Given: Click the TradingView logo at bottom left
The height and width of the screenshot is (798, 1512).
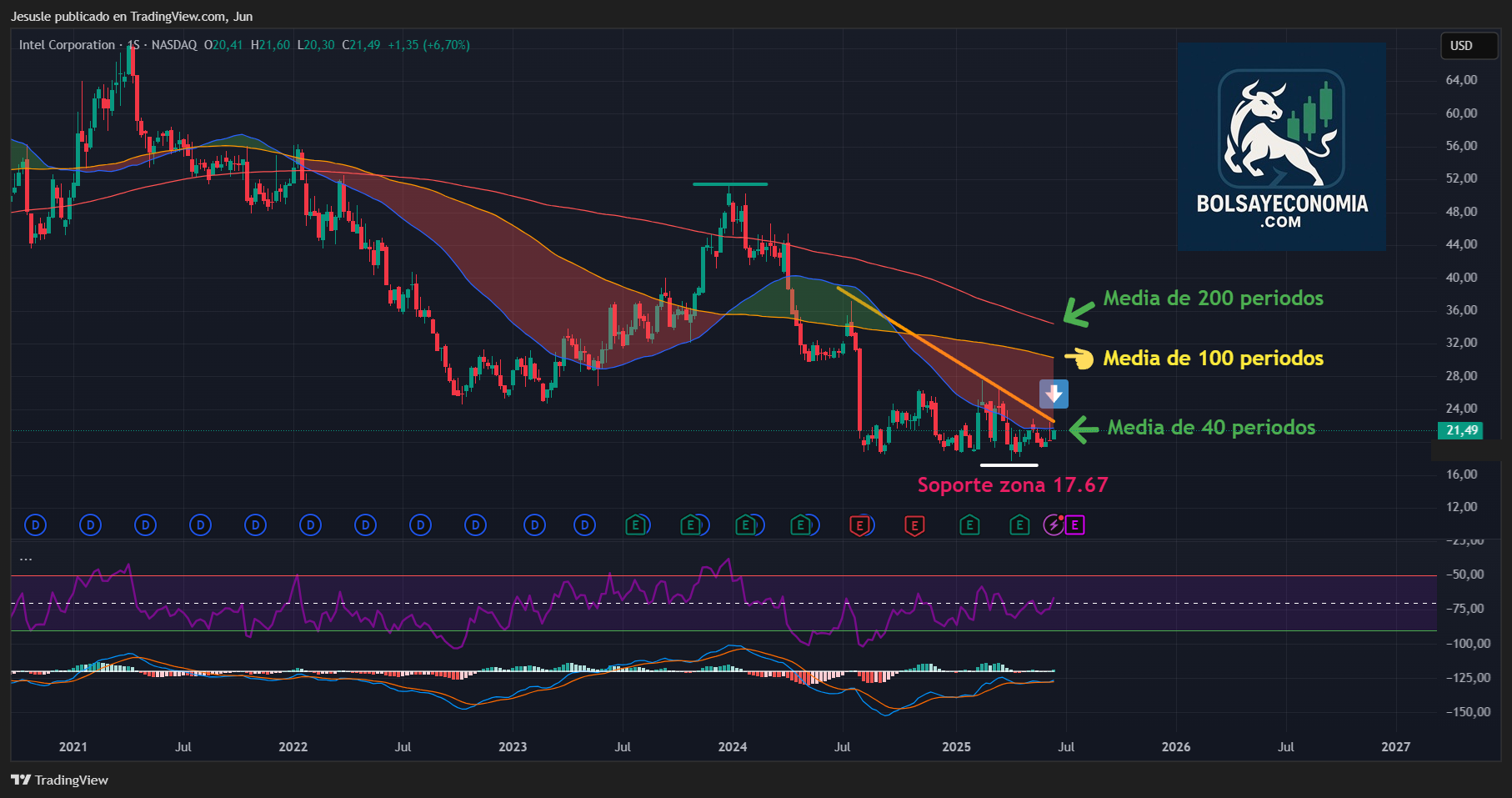Looking at the screenshot, I should (x=60, y=780).
